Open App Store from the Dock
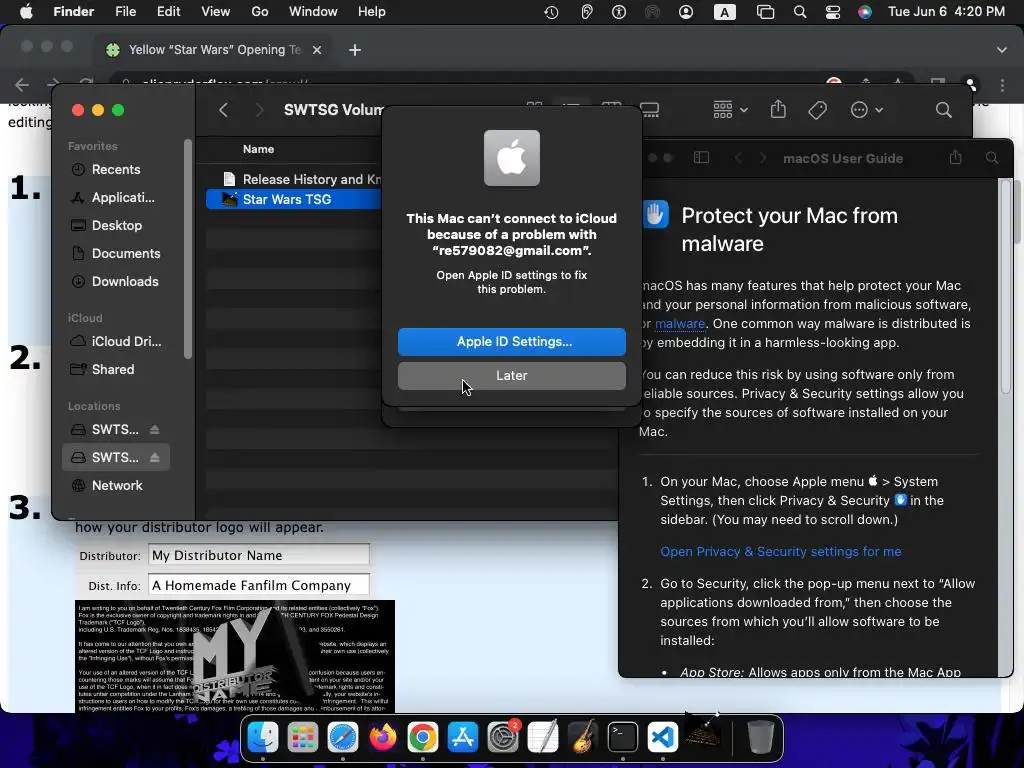Viewport: 1024px width, 768px height. click(463, 737)
